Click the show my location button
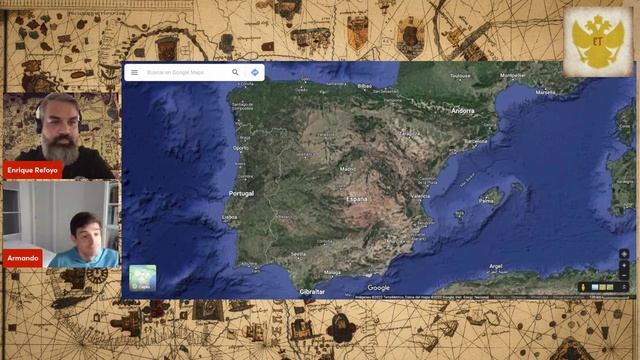Image resolution: width=640 pixels, height=360 pixels. pos(624,254)
